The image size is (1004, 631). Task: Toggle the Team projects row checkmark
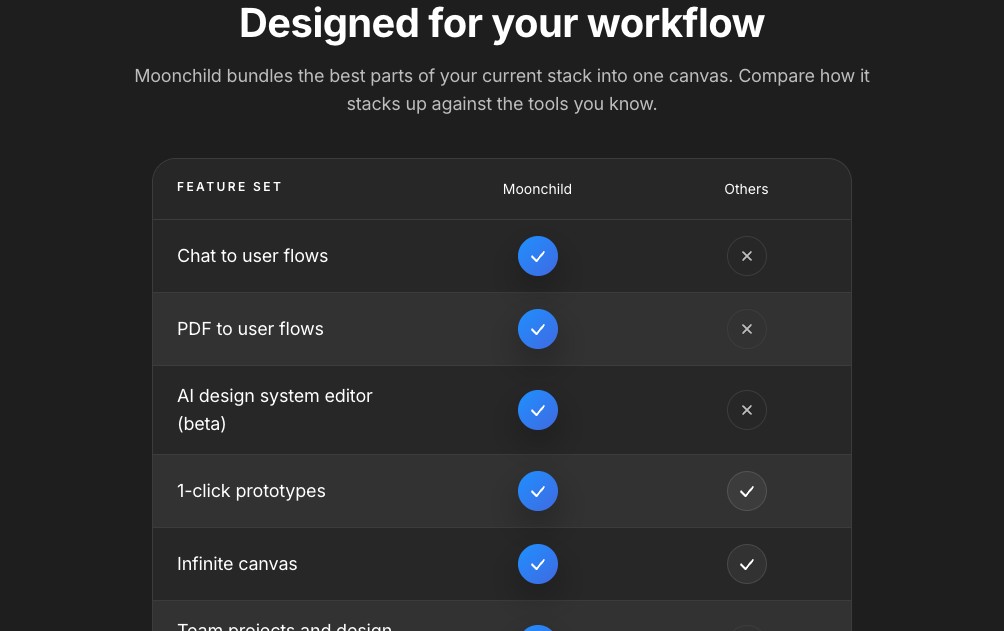538,627
